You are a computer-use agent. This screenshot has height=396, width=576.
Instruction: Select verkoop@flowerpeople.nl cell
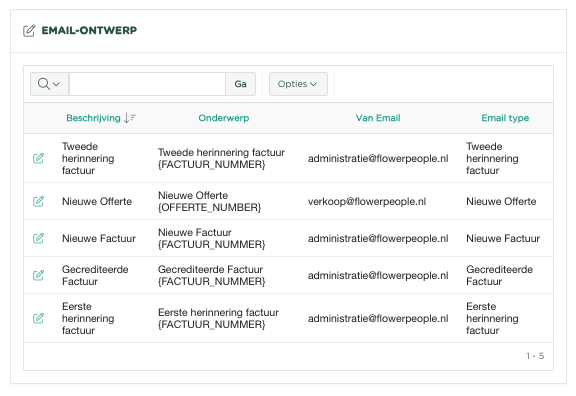click(367, 201)
